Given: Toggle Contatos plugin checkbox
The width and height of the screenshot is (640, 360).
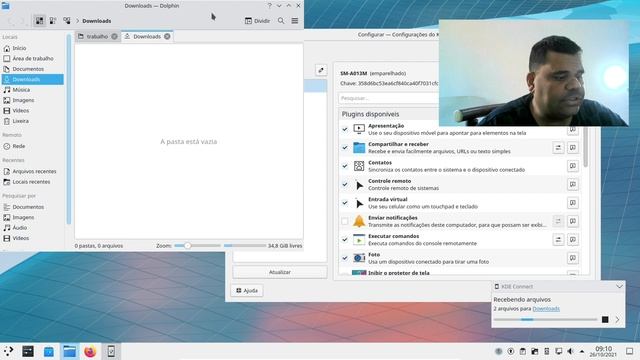Looking at the screenshot, I should pos(345,166).
